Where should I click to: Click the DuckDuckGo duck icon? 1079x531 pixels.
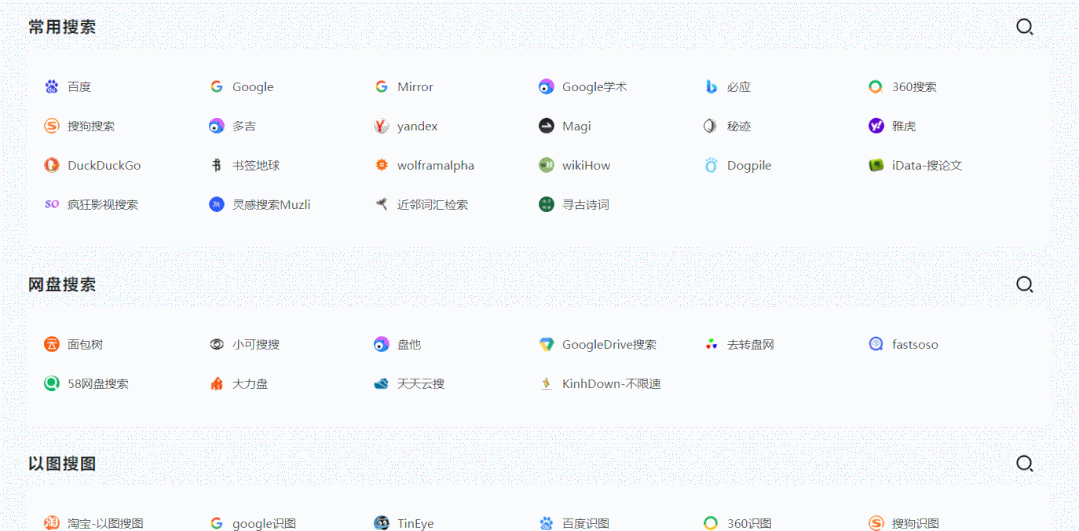[52, 165]
